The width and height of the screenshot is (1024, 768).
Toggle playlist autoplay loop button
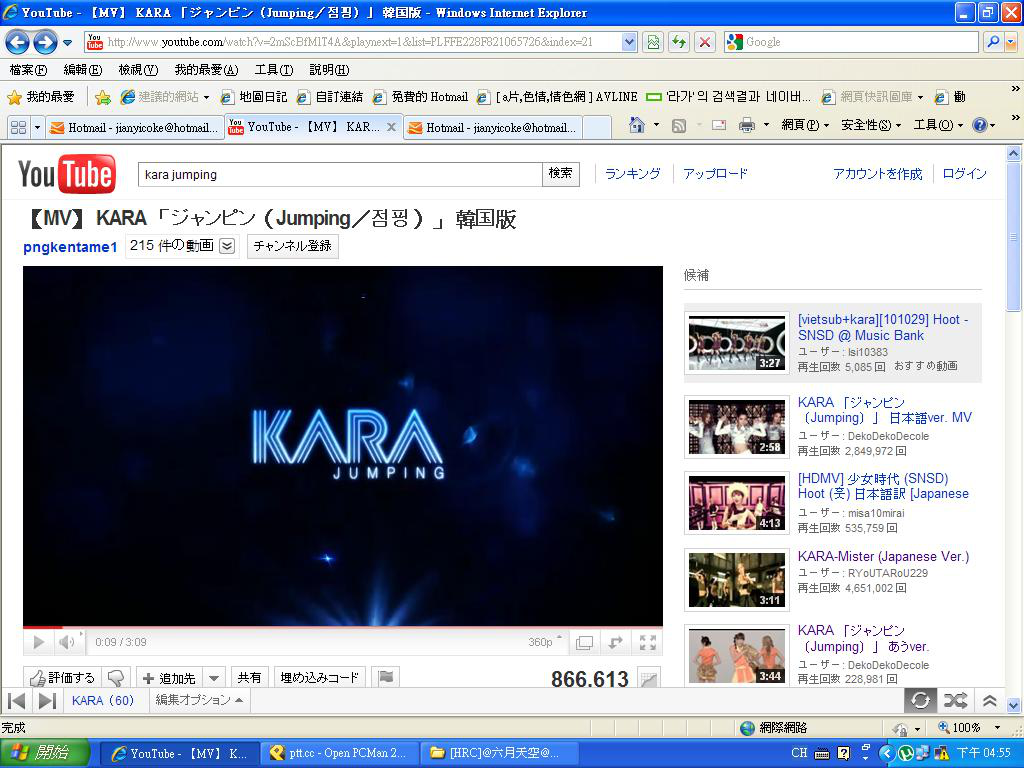tap(921, 701)
